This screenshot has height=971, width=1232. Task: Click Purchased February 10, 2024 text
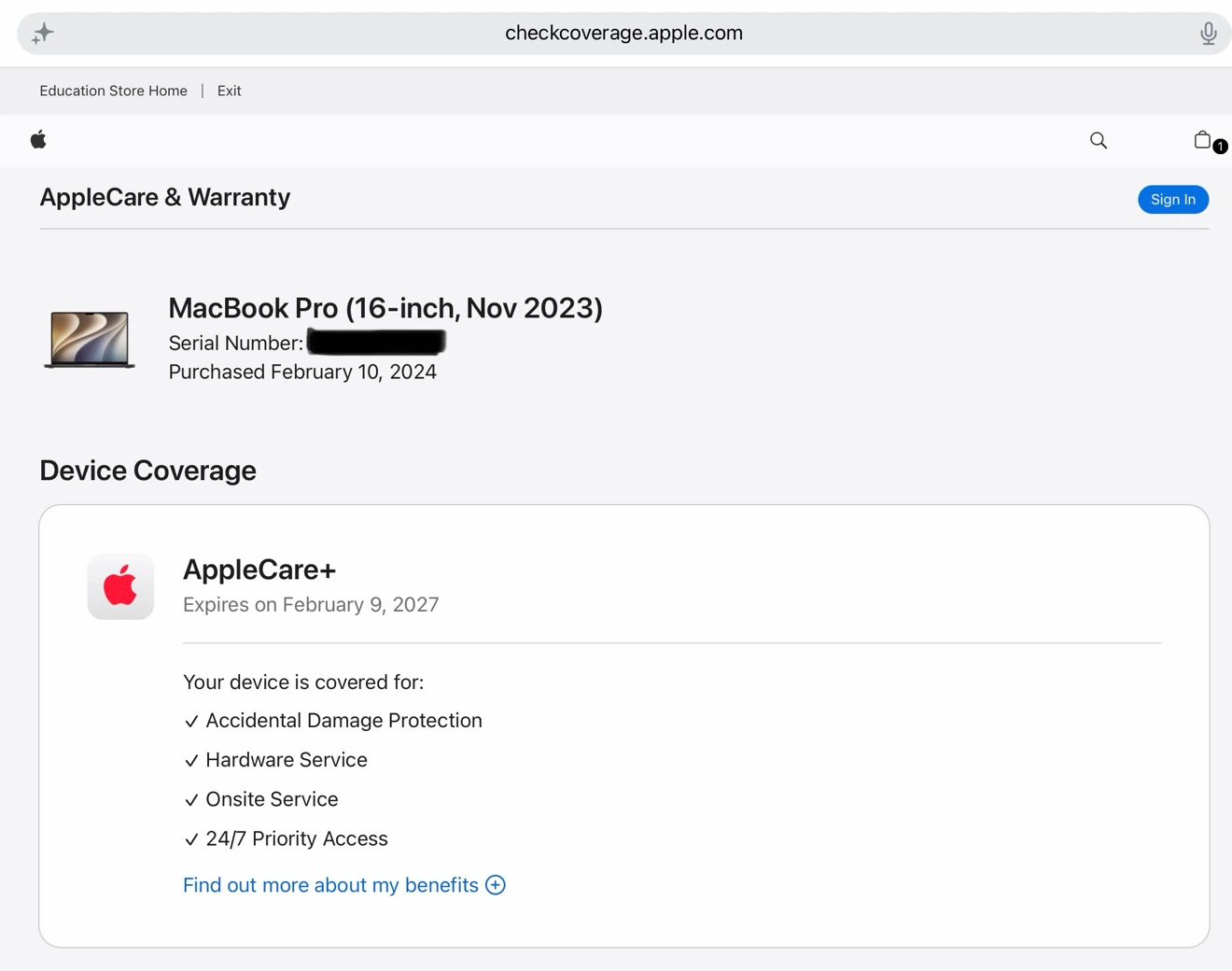coord(302,372)
